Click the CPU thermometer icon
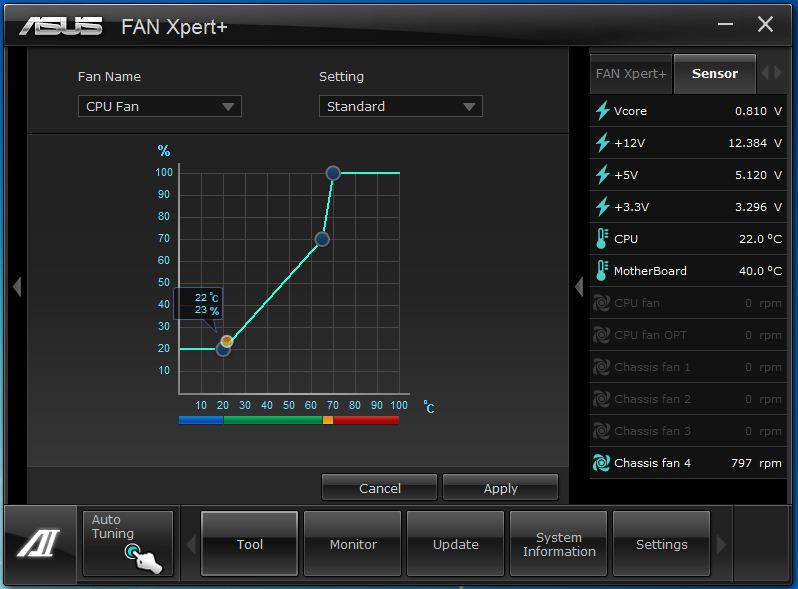Screen dimensions: 798x589 [602, 239]
